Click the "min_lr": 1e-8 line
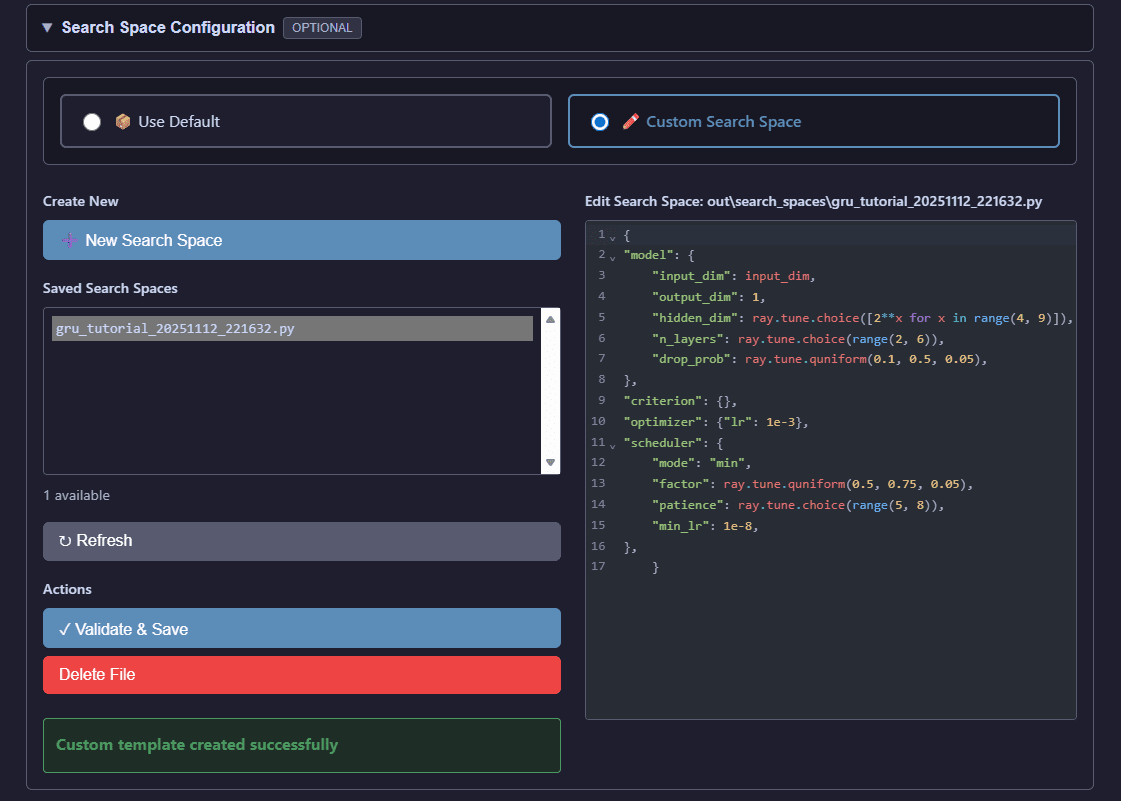 point(705,526)
